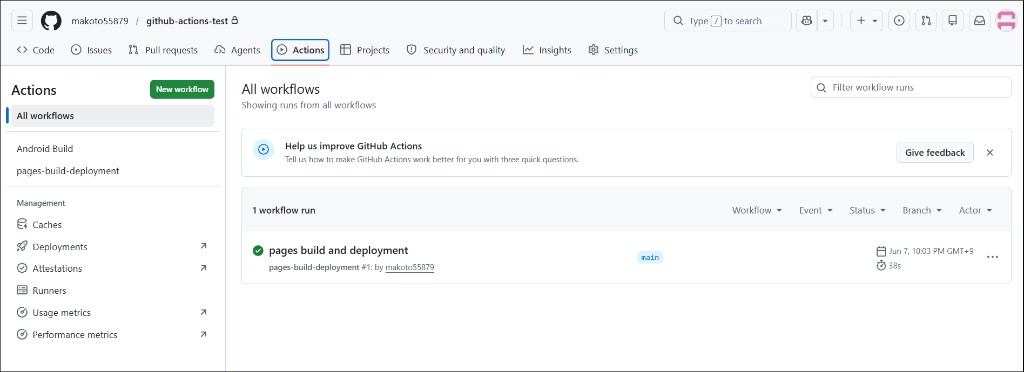This screenshot has width=1024, height=372.
Task: Dismiss the Help us improve banner
Action: pos(990,153)
